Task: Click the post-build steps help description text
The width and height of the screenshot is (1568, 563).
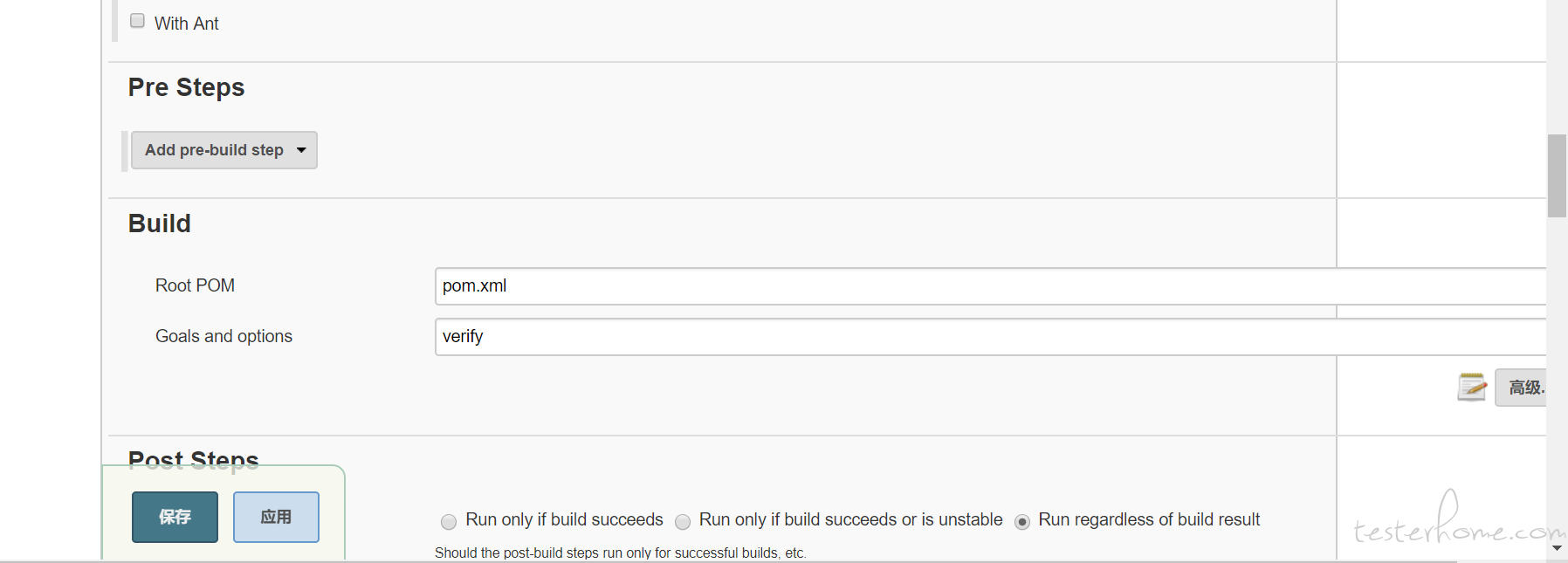Action: coord(620,553)
